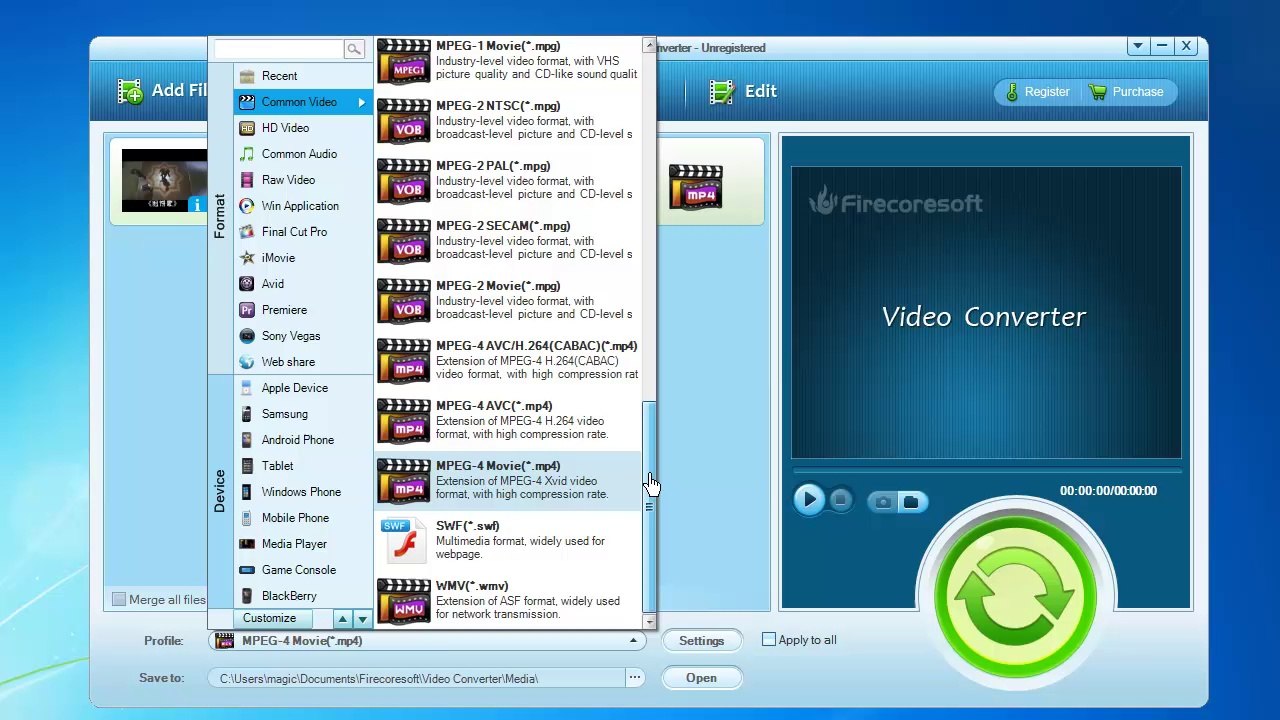Click the Settings button

click(702, 641)
